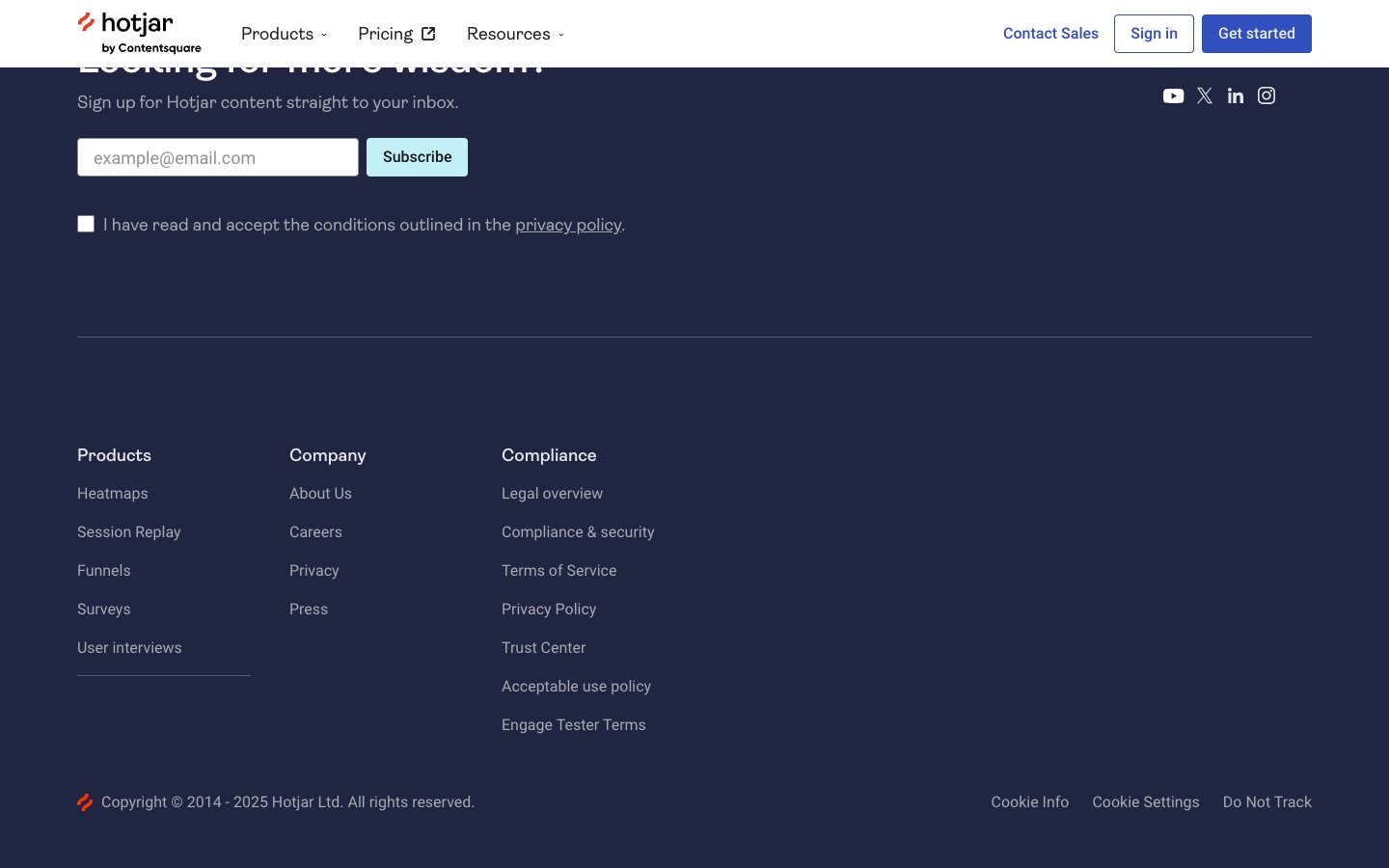This screenshot has width=1389, height=868.
Task: Open the privacy policy link
Action: (568, 225)
